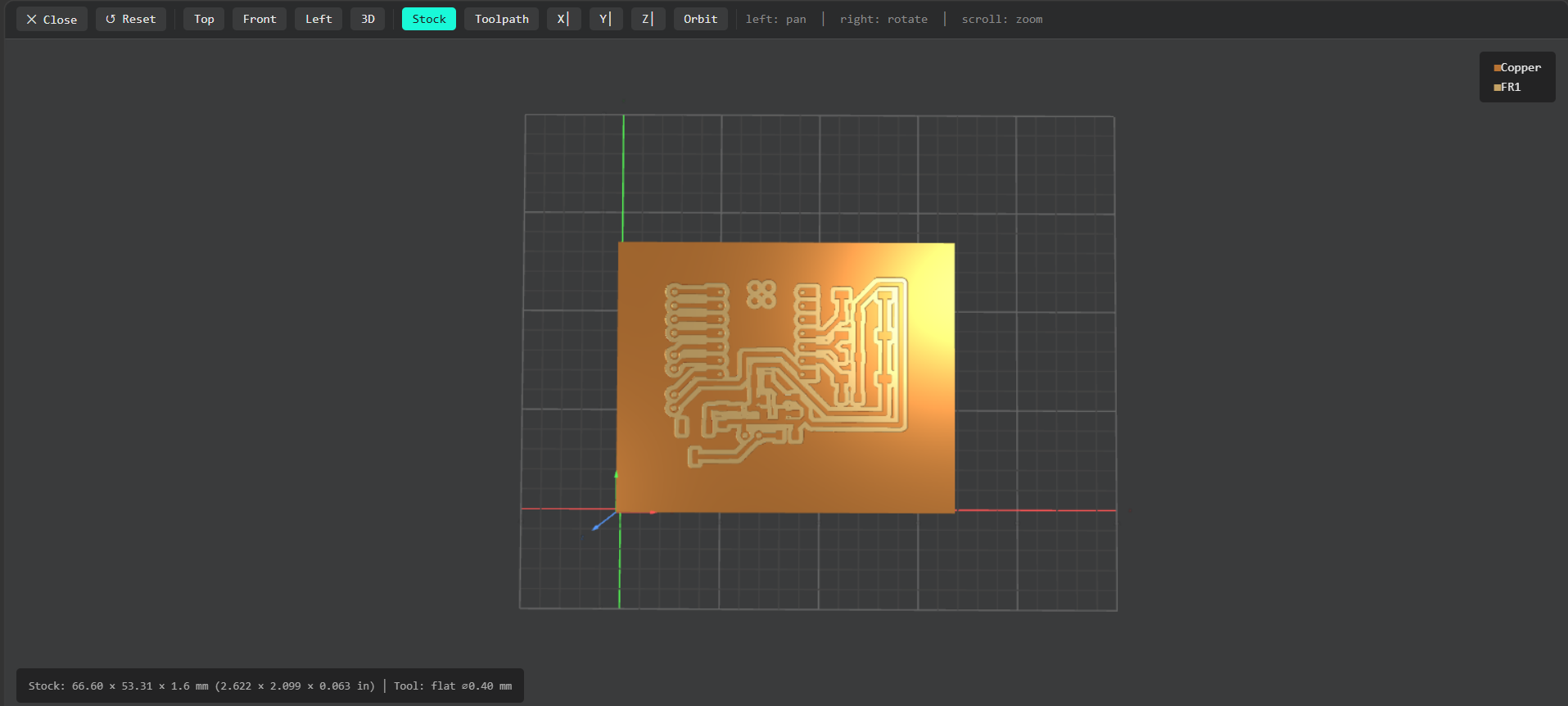Toggle Y axis clipping plane
Screen dimensions: 1568x706
coord(606,19)
